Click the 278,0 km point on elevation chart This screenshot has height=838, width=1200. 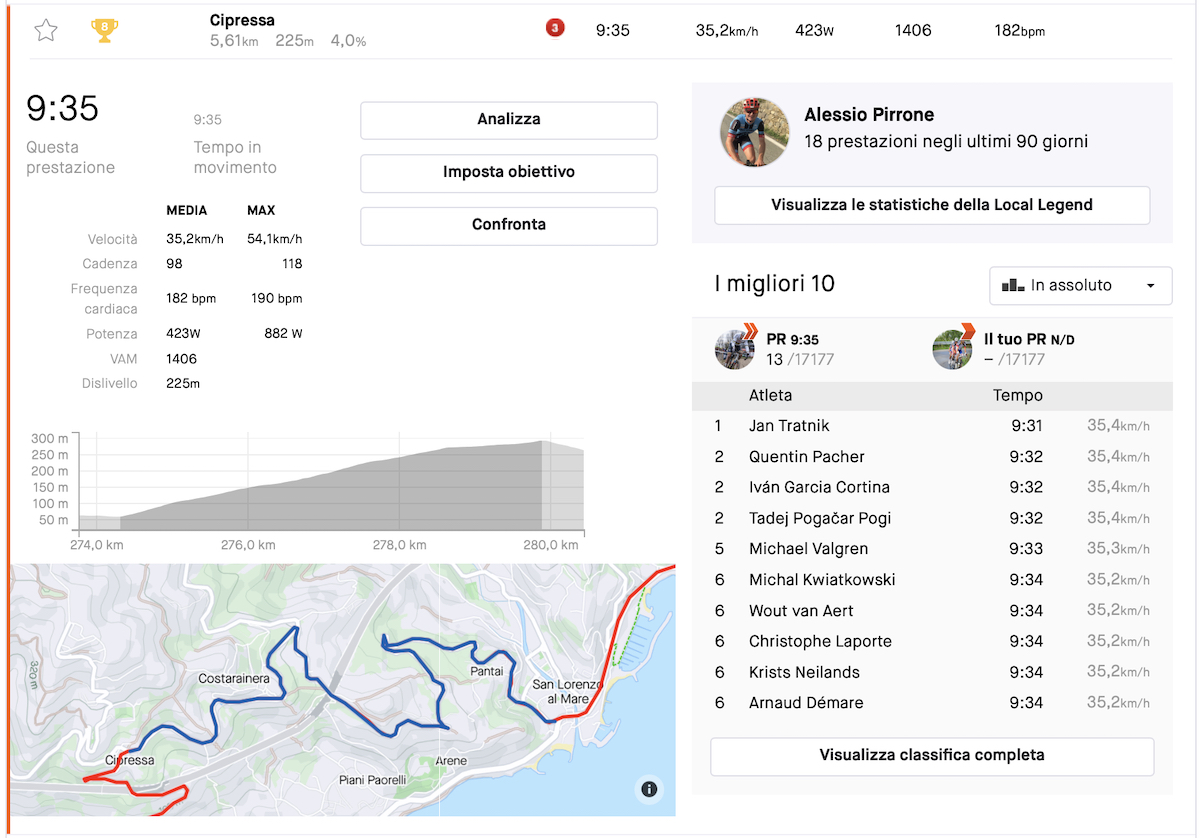click(x=399, y=545)
